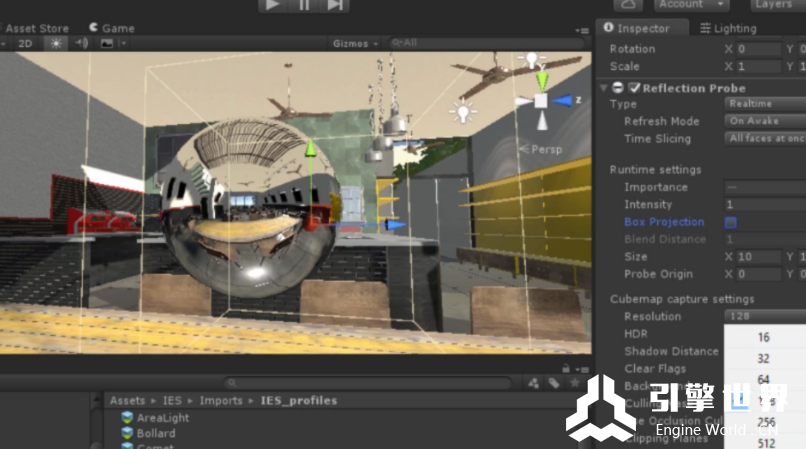This screenshot has height=449, width=806.
Task: Open the Account dropdown
Action: point(693,5)
